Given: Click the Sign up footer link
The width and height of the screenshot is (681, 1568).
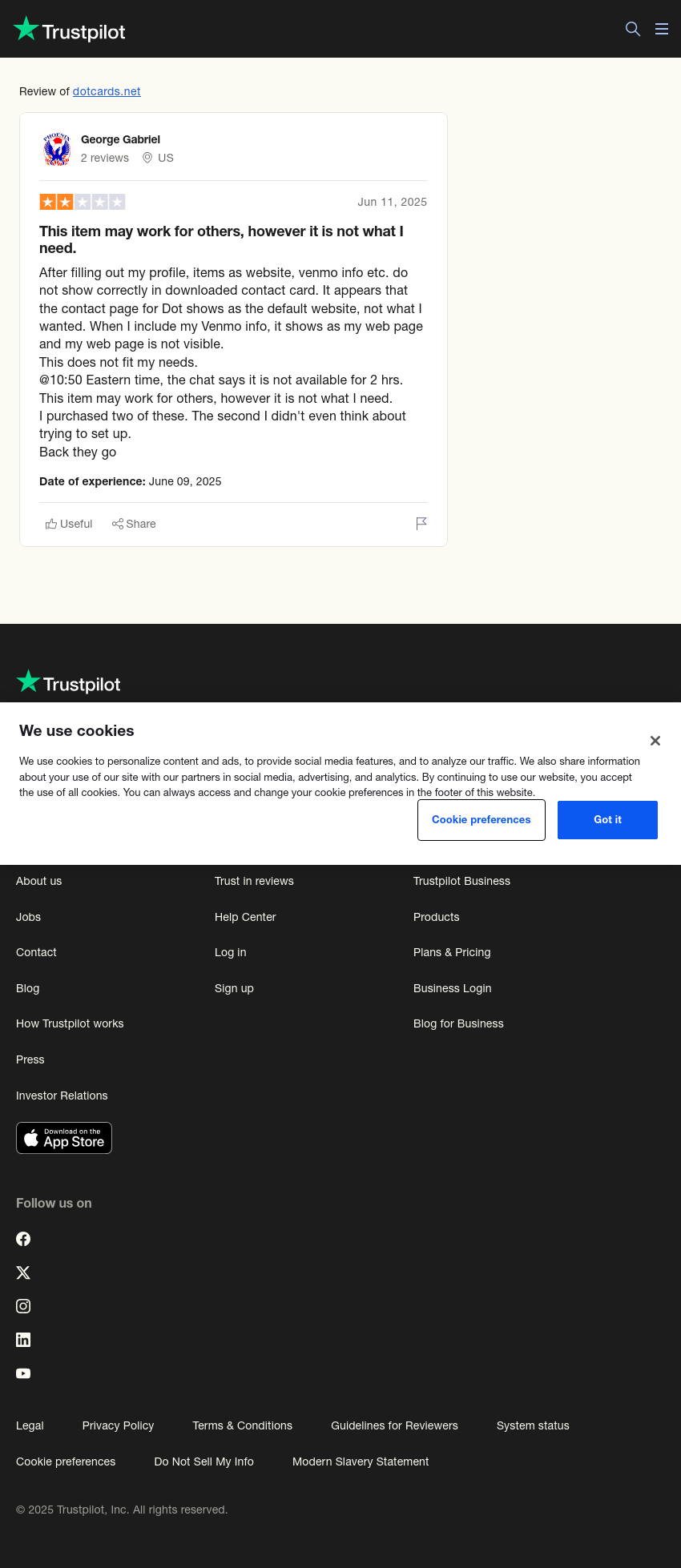Looking at the screenshot, I should [x=234, y=988].
